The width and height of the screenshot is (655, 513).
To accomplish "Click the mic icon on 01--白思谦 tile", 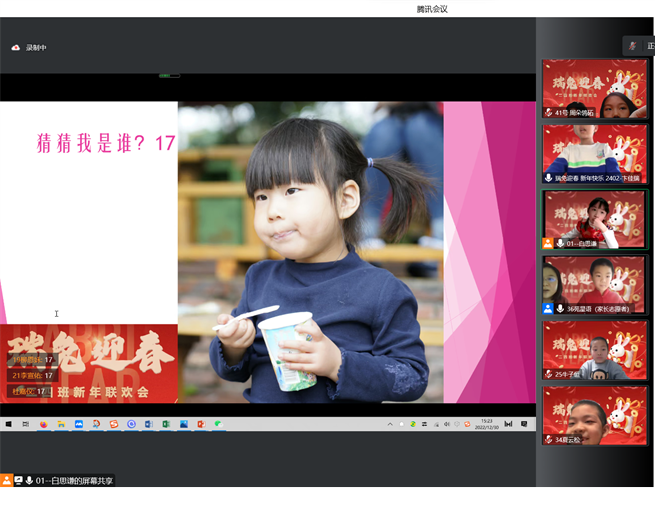I will (x=560, y=243).
